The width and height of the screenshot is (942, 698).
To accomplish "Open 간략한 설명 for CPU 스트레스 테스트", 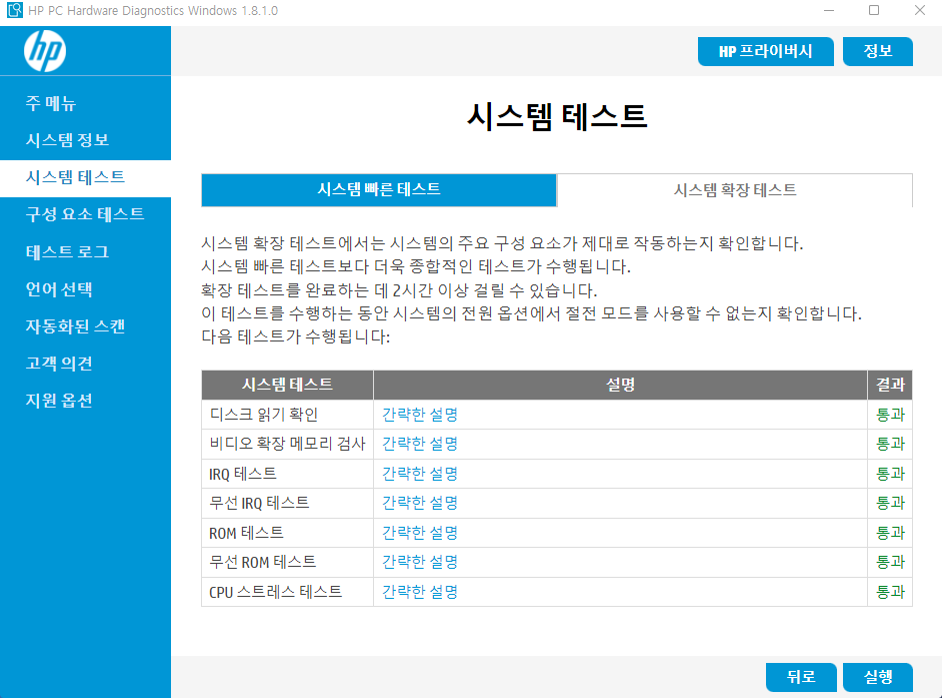I will click(x=420, y=592).
